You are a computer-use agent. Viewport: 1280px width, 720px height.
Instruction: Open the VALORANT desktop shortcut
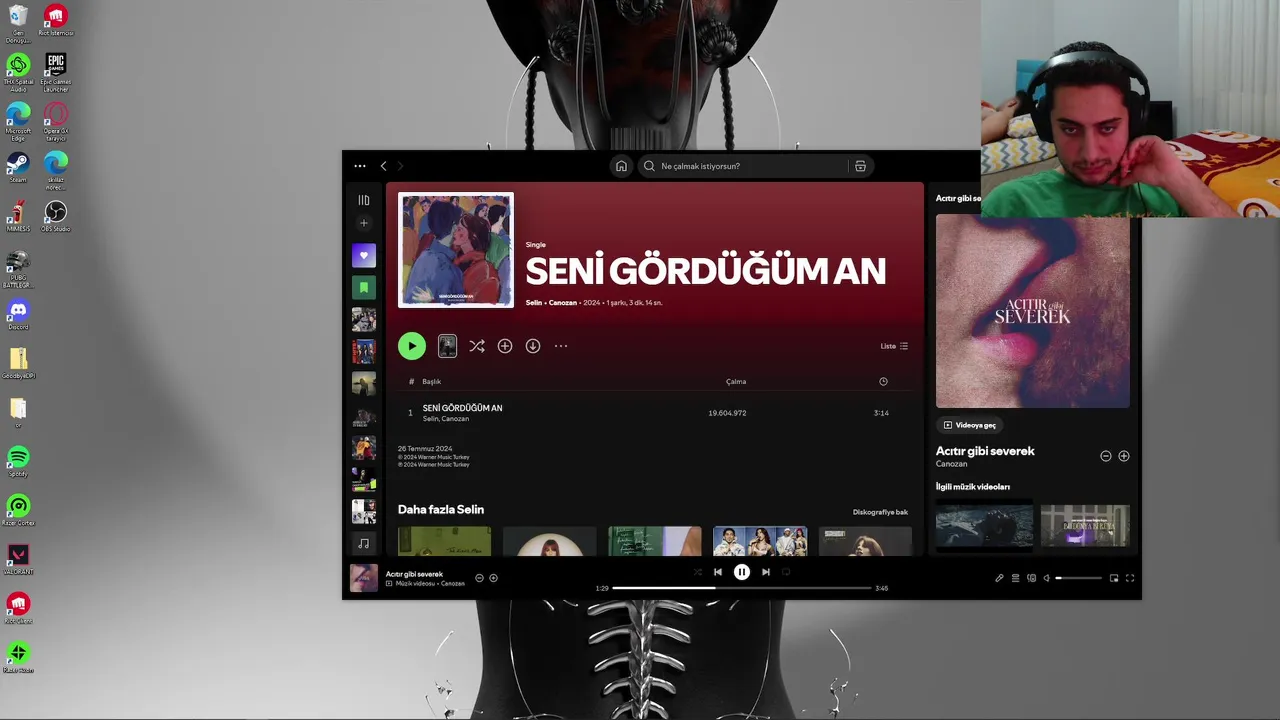[x=18, y=560]
